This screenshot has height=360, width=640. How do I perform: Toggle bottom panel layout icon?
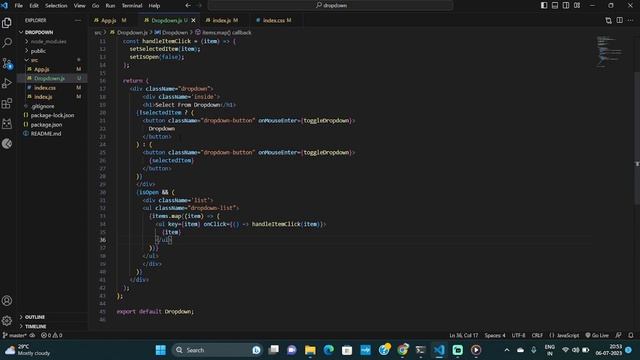pos(555,5)
